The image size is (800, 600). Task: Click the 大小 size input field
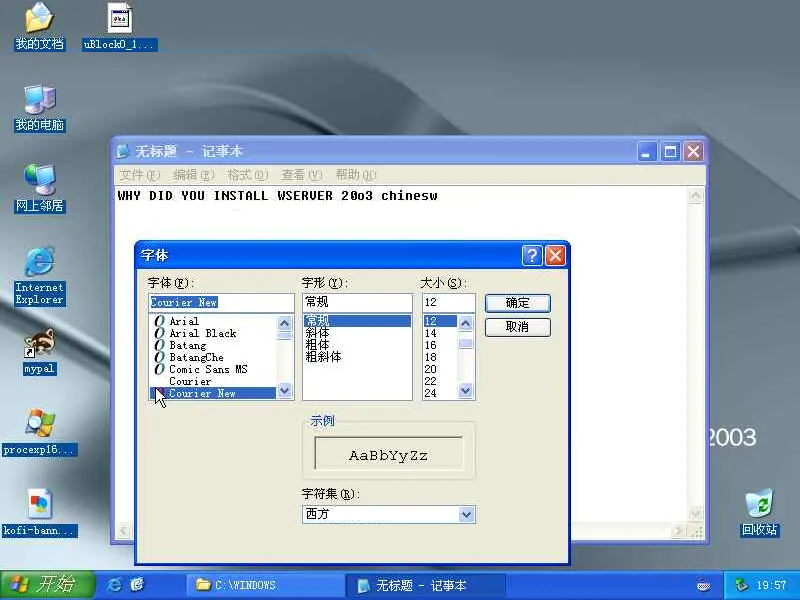[x=448, y=303]
